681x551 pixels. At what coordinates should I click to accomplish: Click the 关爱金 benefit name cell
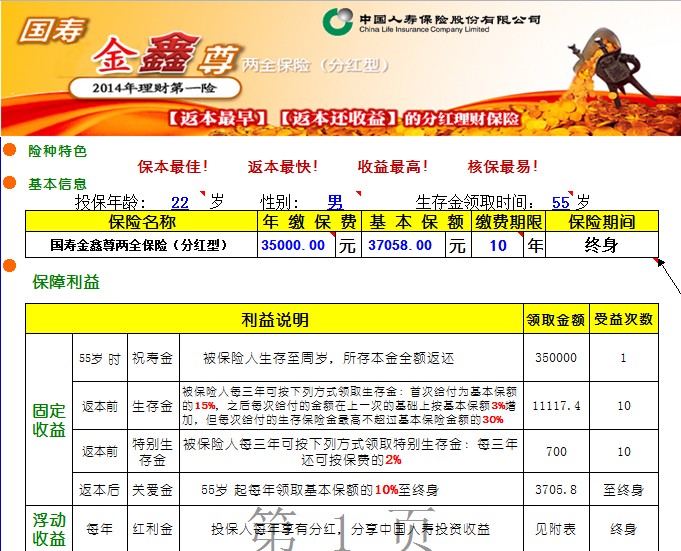(153, 489)
